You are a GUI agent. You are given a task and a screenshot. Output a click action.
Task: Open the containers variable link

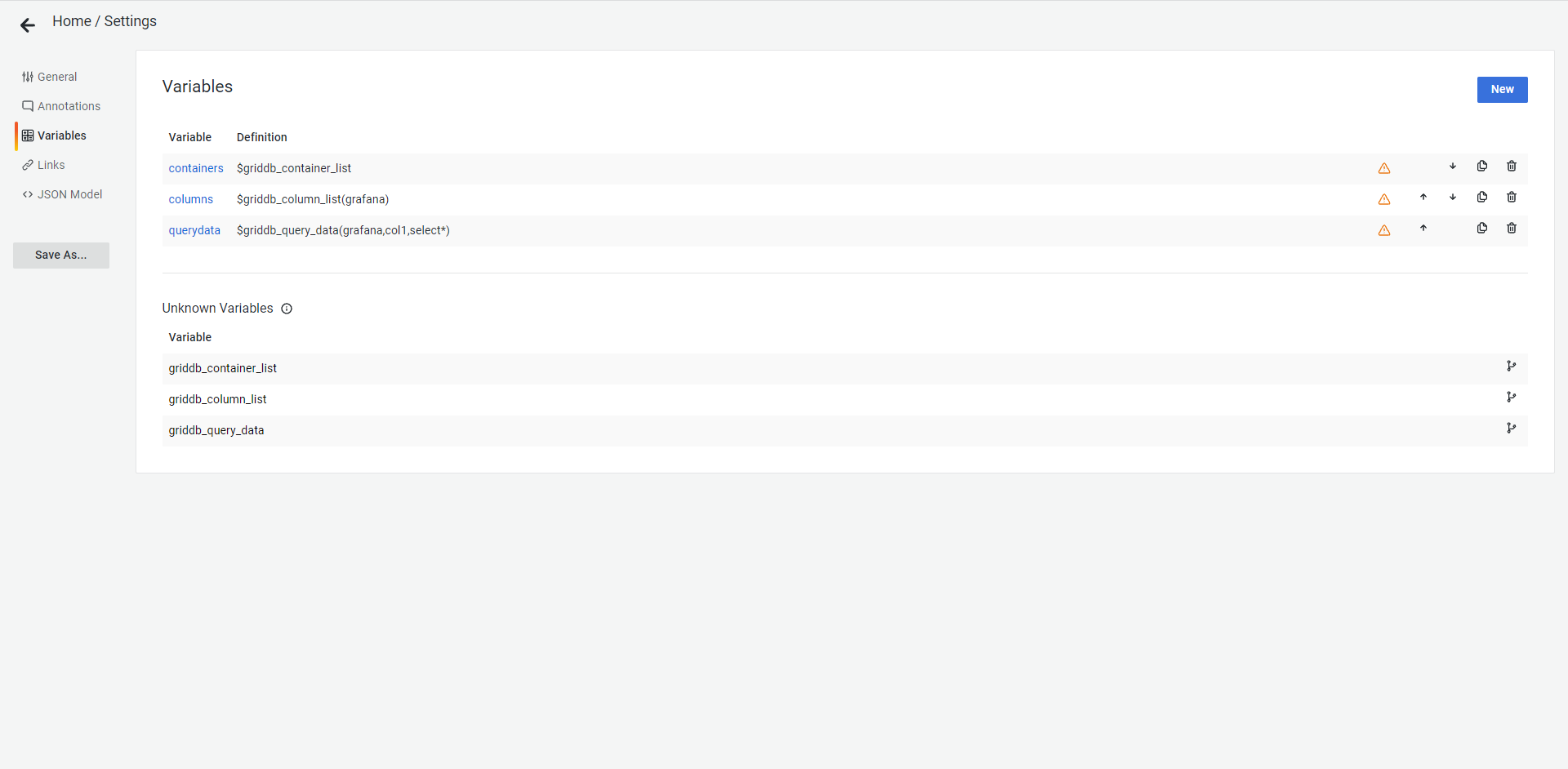click(x=195, y=168)
